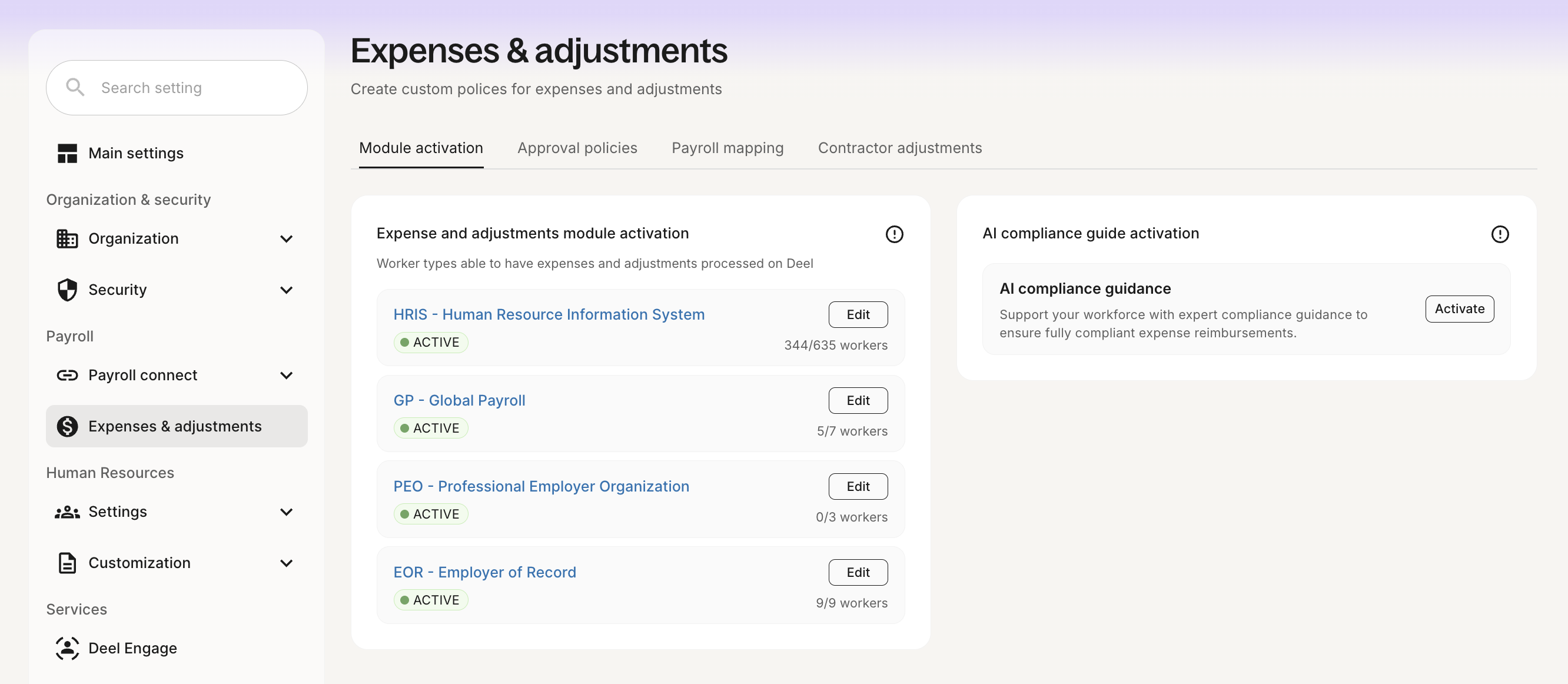Click the 'Organization & security' section heading
The height and width of the screenshot is (684, 1568).
tap(128, 199)
